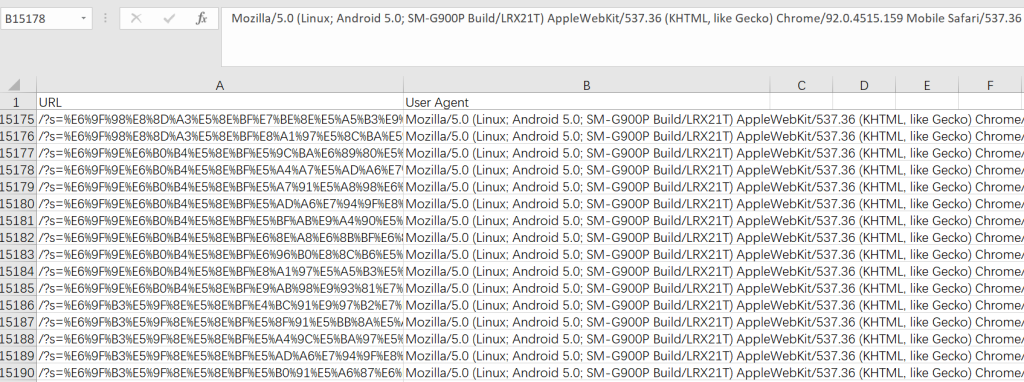Select URL cell in row 15182

220,238
